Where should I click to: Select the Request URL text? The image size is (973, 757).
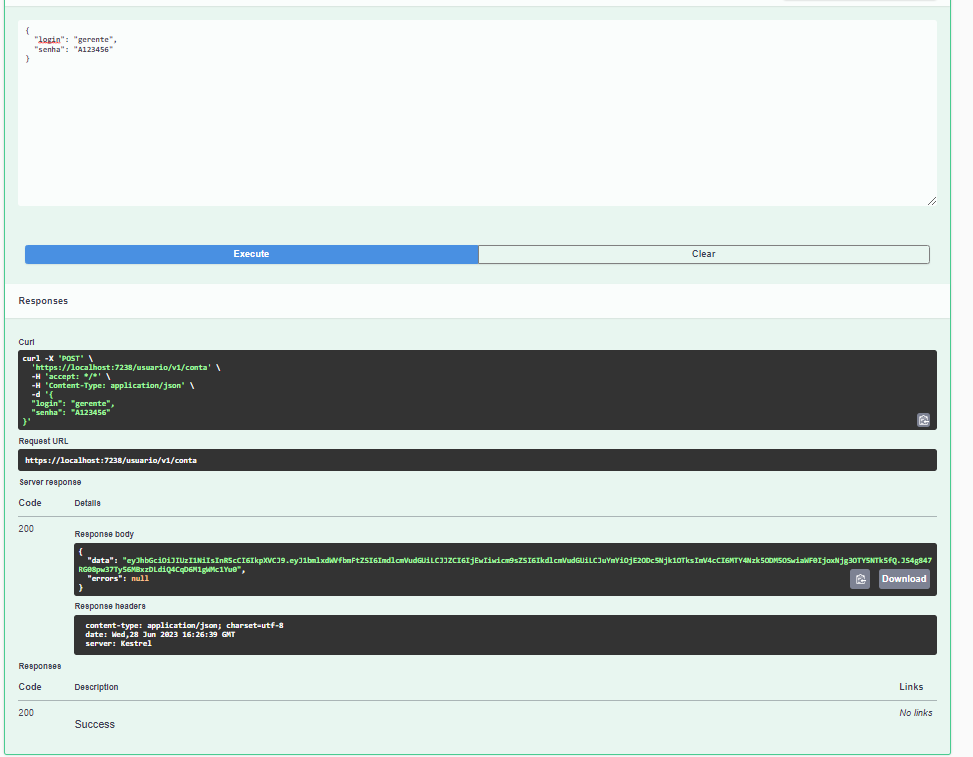(109, 460)
